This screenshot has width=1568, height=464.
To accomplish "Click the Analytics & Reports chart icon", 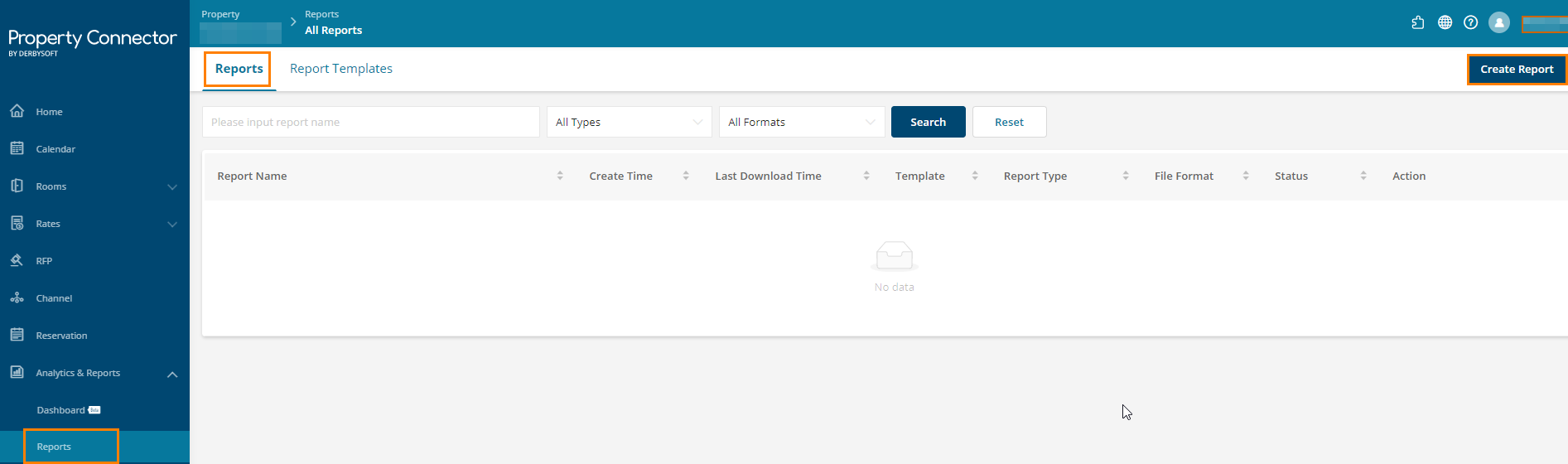I will [17, 372].
